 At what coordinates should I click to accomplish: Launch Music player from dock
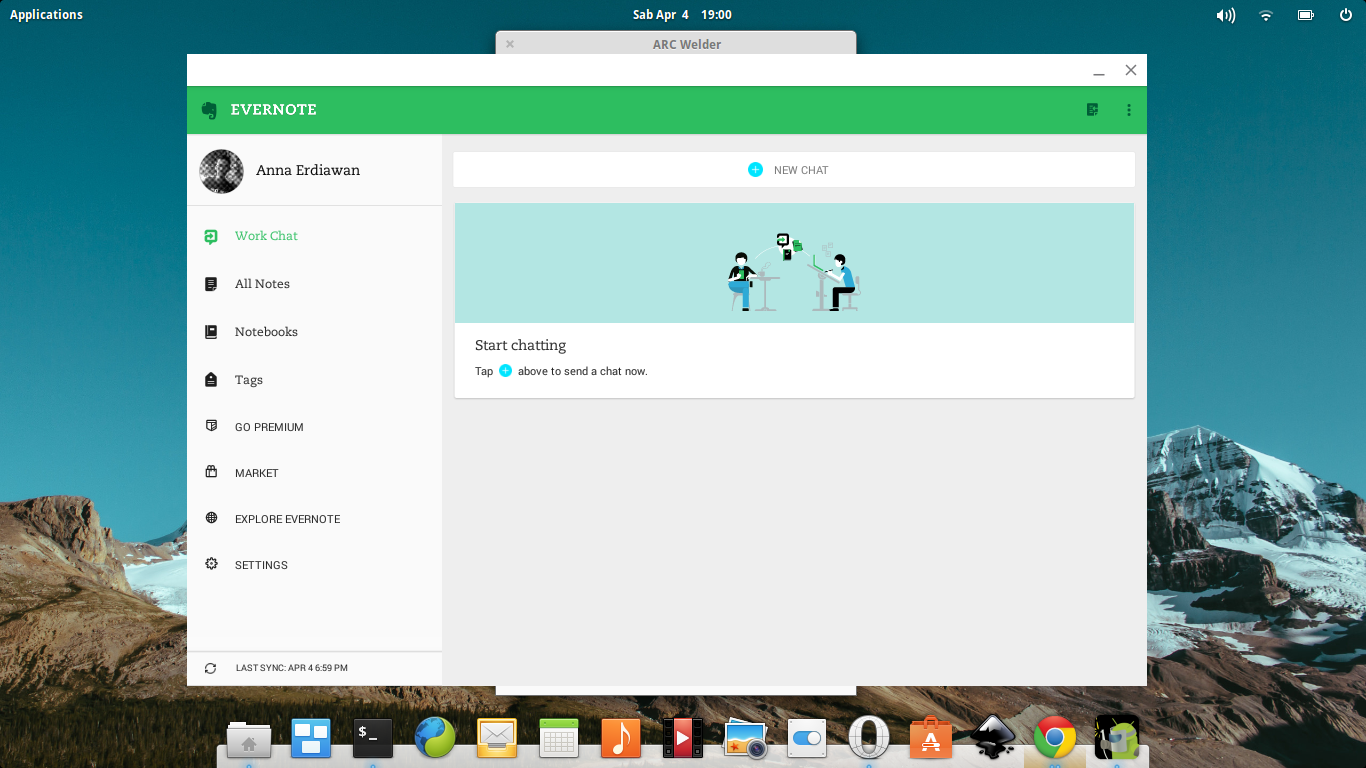621,738
